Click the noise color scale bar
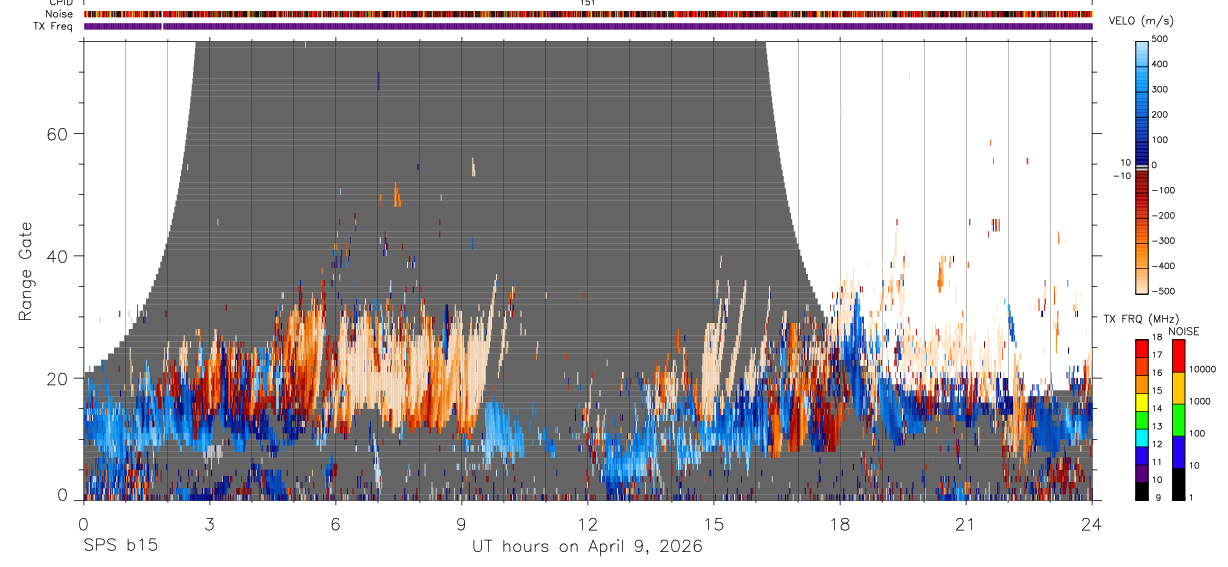The width and height of the screenshot is (1228, 567). point(1179,420)
